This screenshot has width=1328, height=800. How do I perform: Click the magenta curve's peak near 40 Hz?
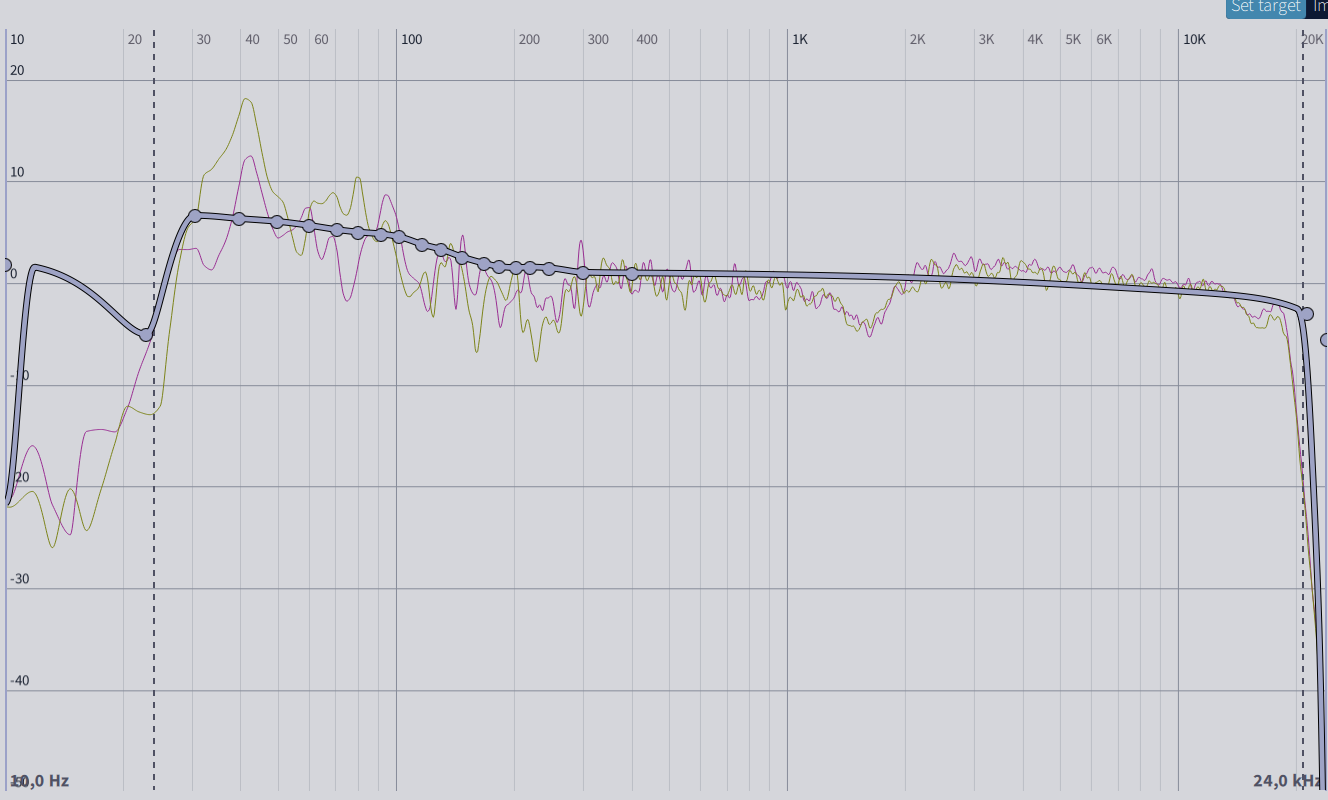point(246,157)
